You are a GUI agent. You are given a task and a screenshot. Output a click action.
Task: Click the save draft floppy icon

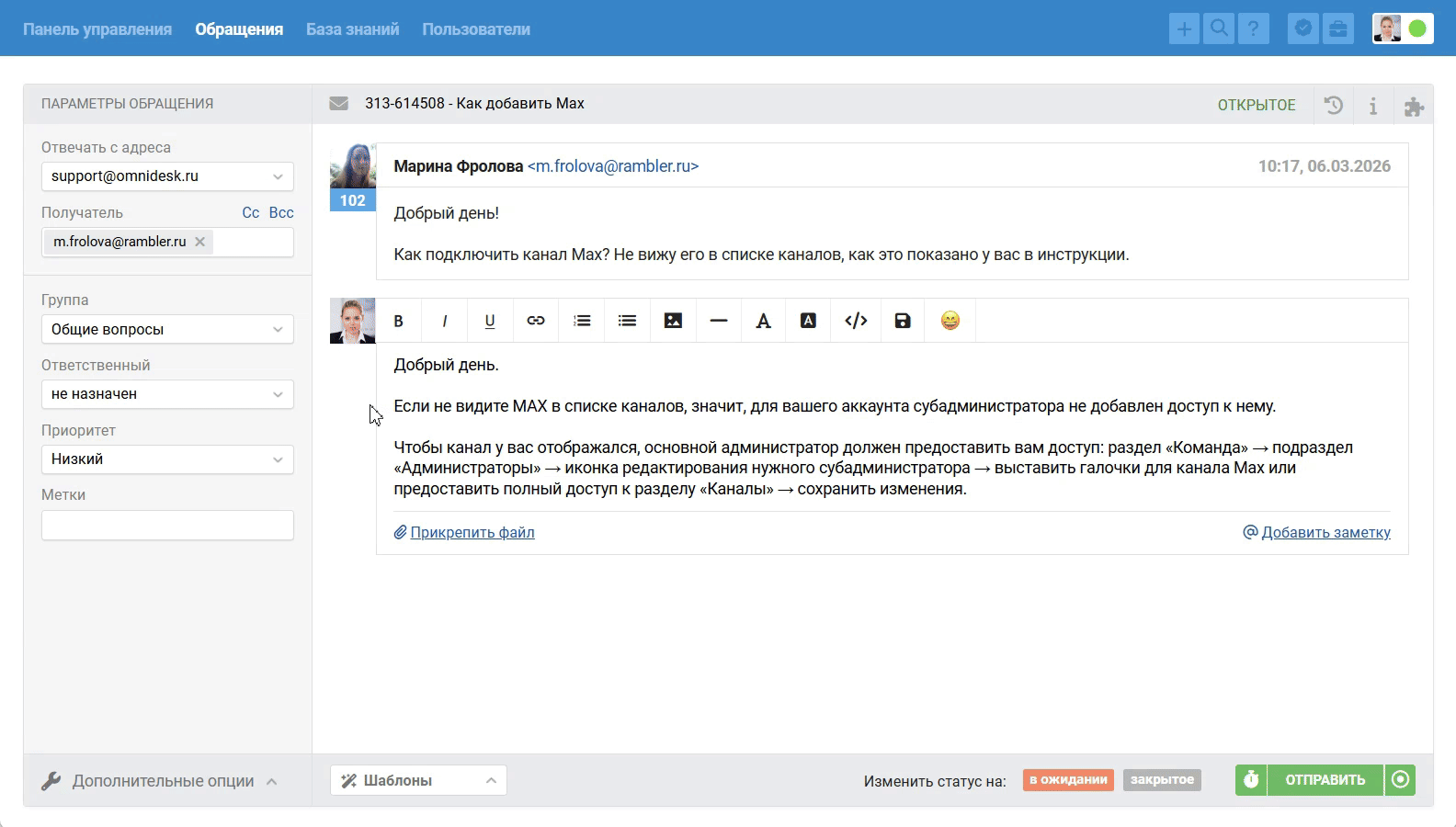click(x=903, y=321)
